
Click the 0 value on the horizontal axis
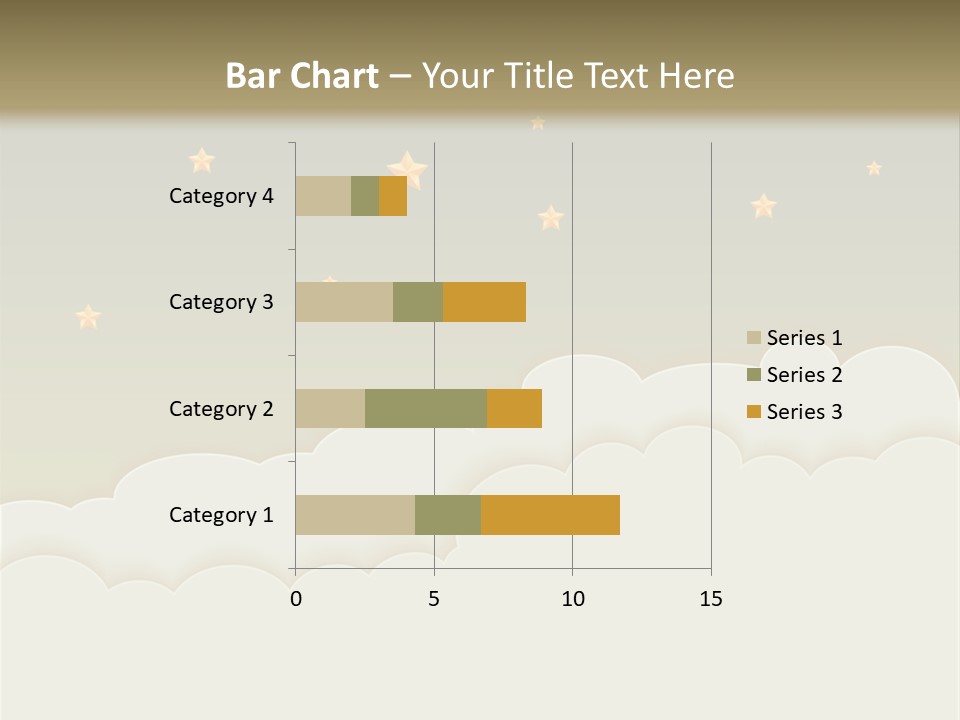pyautogui.click(x=296, y=599)
